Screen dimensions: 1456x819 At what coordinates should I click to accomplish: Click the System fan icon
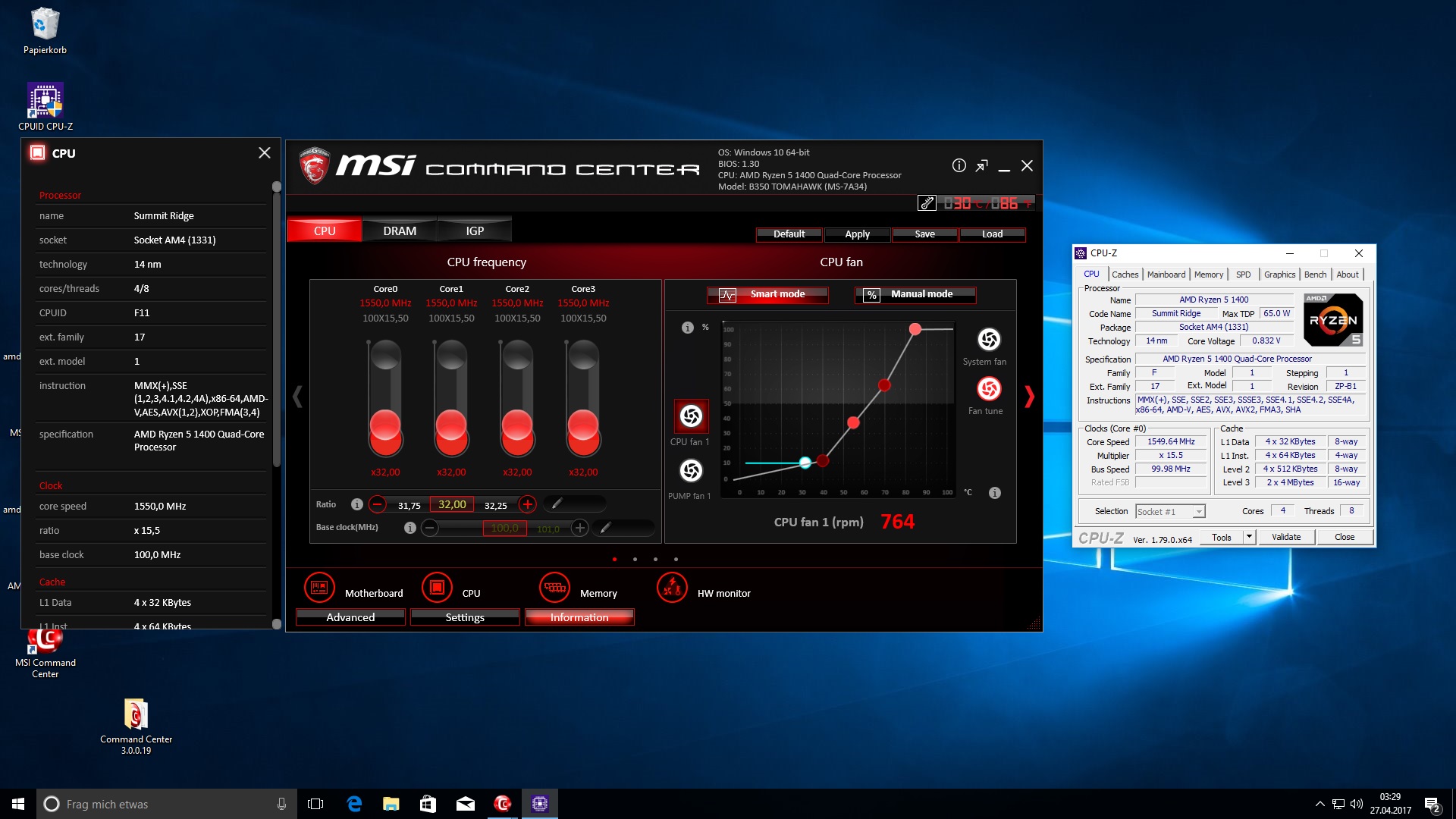pos(988,339)
